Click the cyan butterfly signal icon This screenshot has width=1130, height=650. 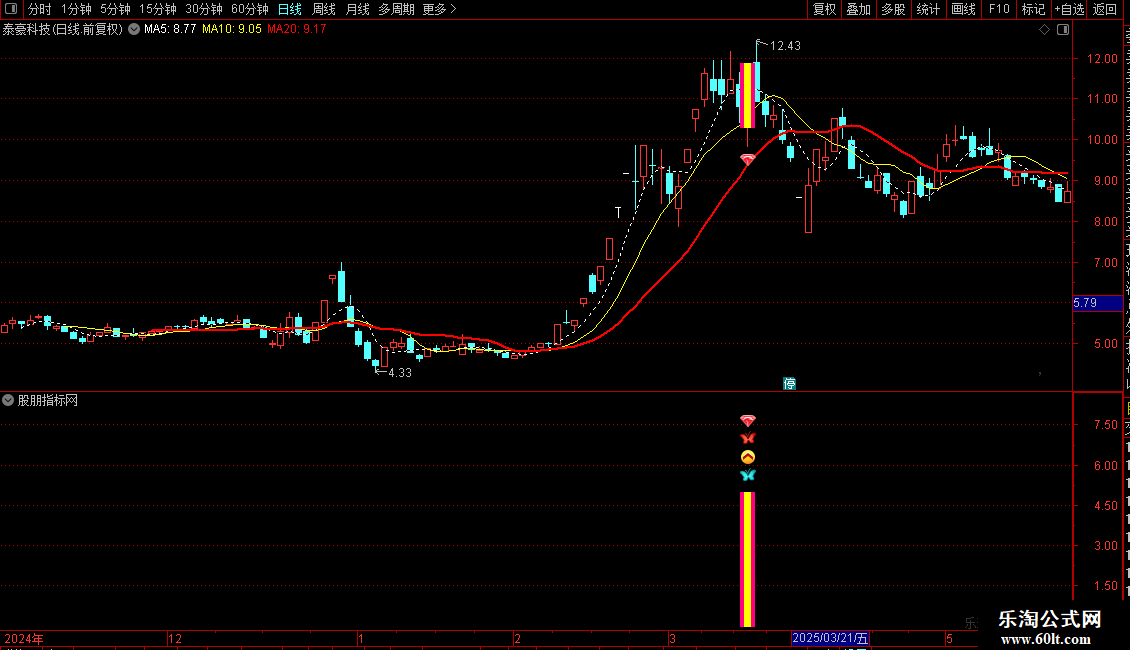coord(747,475)
